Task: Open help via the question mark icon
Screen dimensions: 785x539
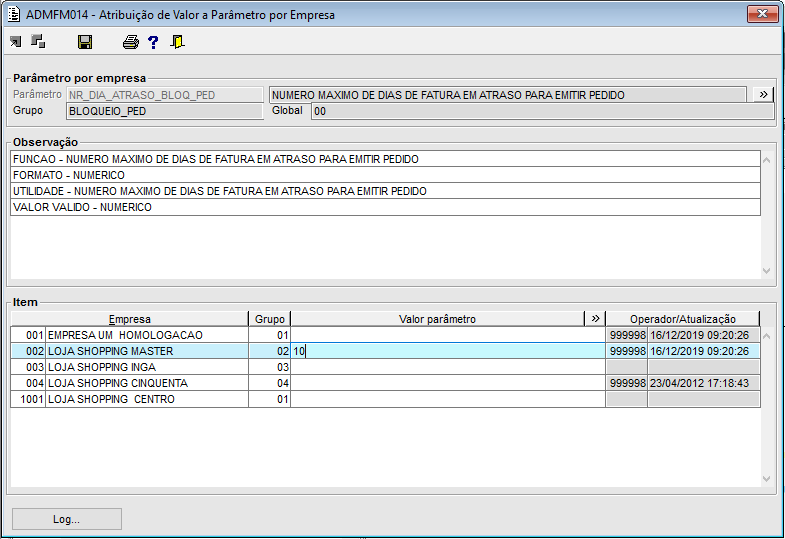Action: [153, 42]
